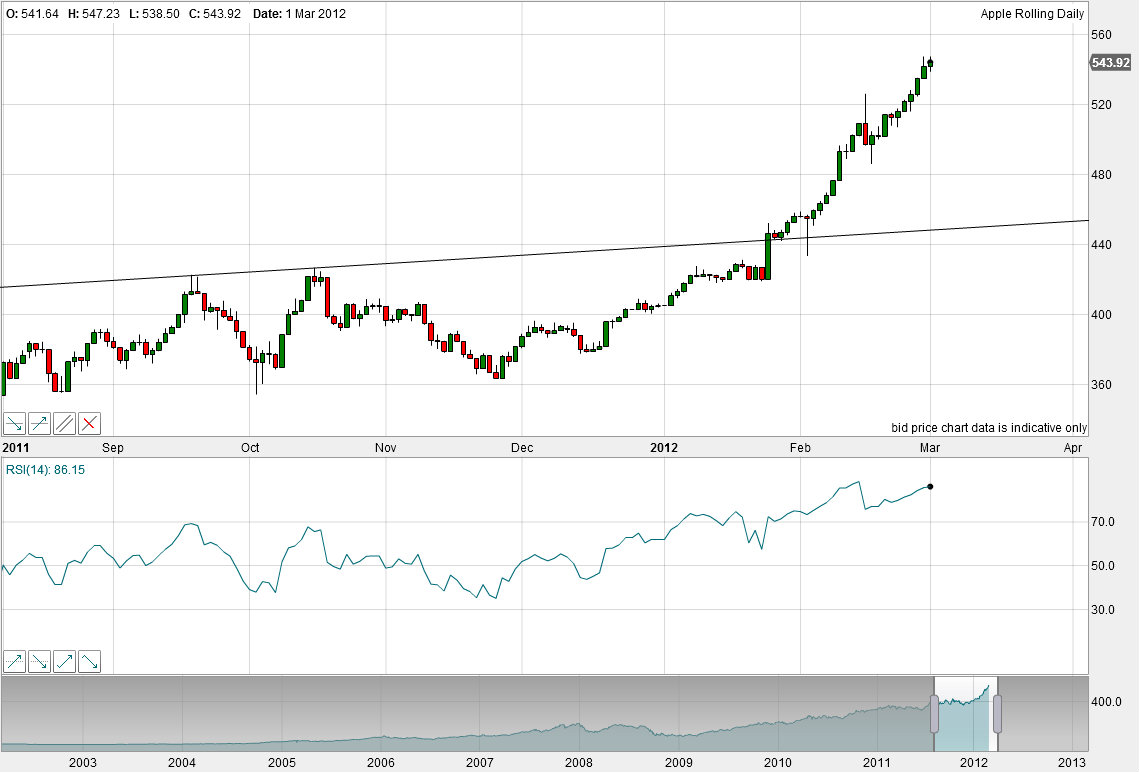
Task: Select the downward trendline drawing tool
Action: (15, 423)
